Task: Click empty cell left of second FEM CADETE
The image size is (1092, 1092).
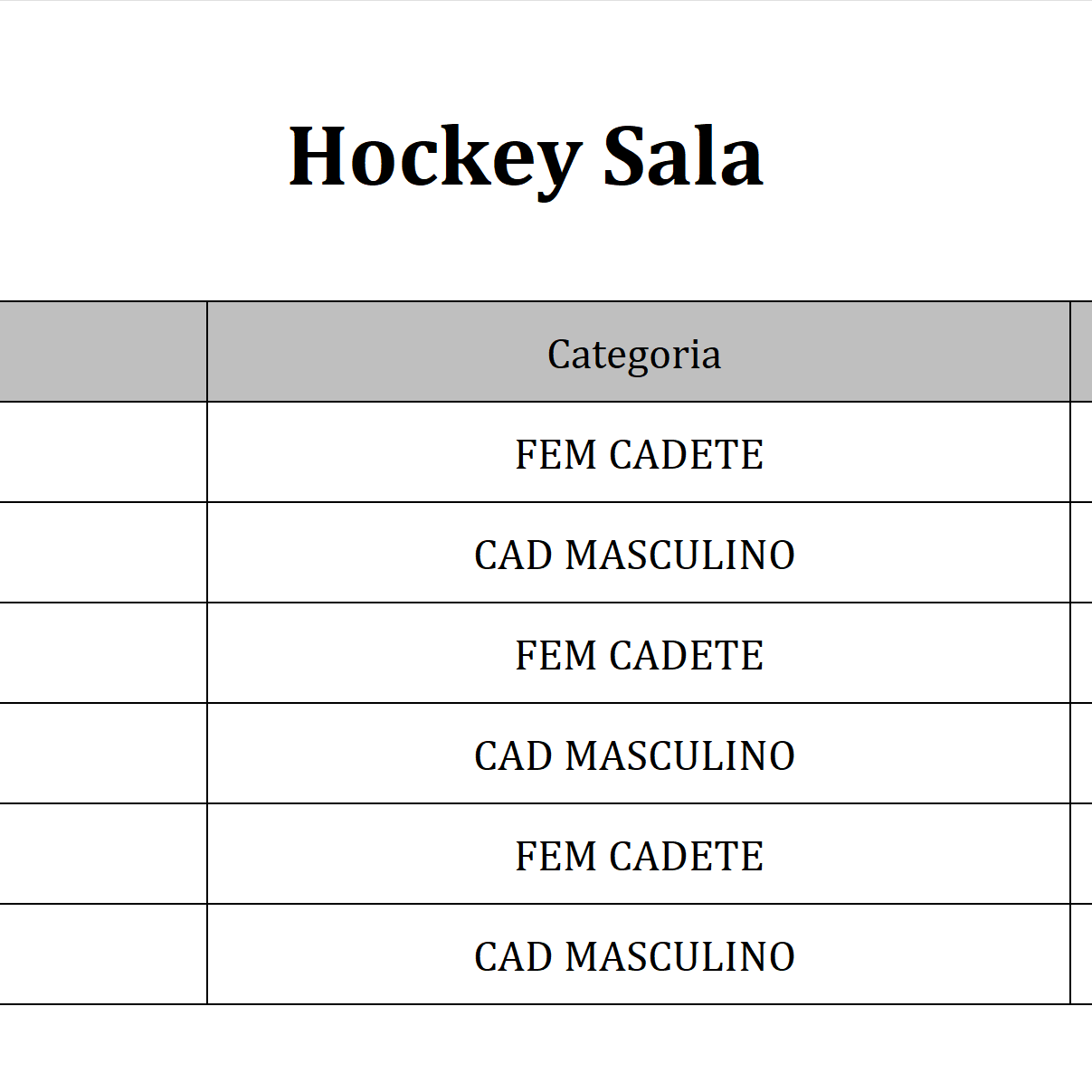Action: click(x=102, y=653)
